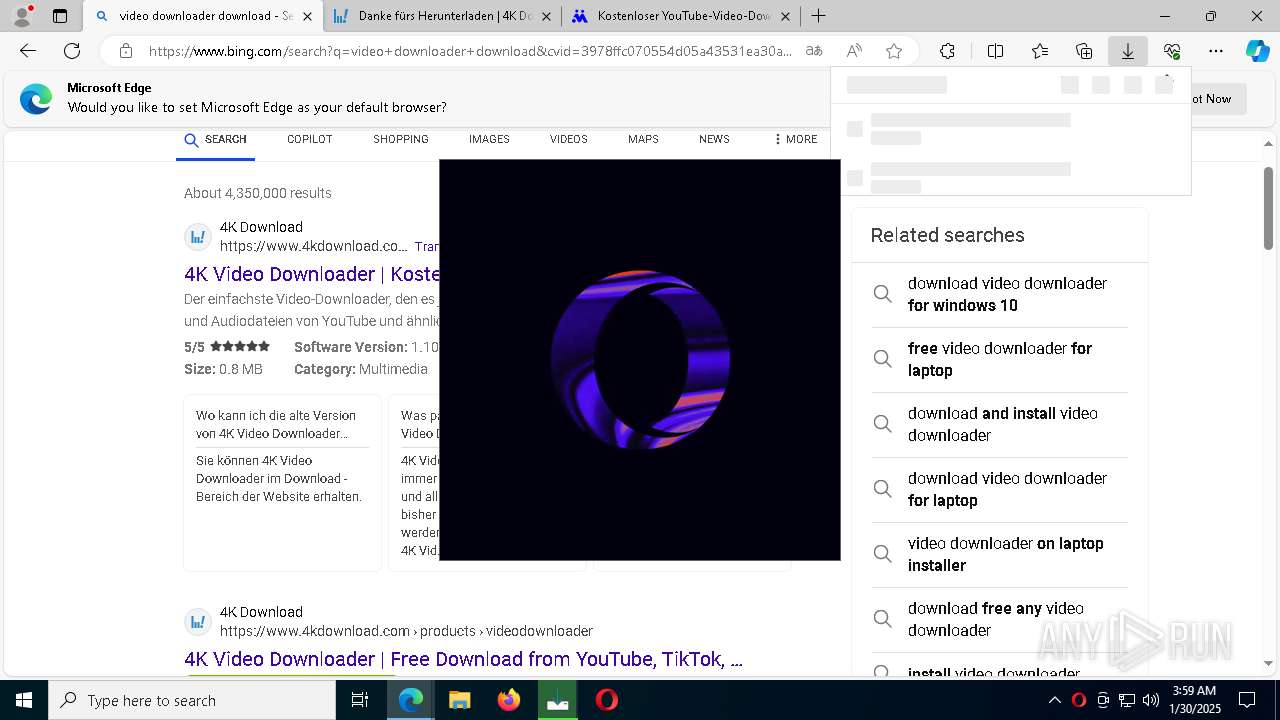Viewport: 1280px width, 720px height.
Task: Open the translate icon in the address bar
Action: click(815, 51)
